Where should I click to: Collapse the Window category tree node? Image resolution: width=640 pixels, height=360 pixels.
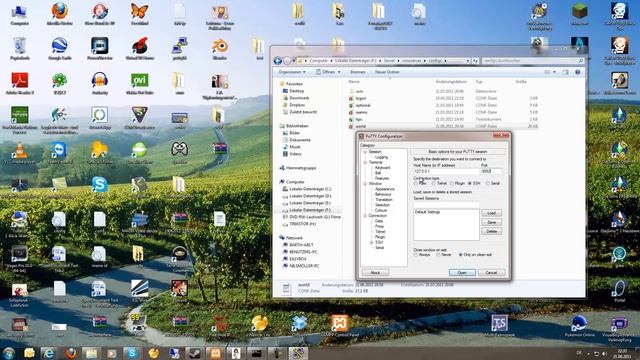365,184
